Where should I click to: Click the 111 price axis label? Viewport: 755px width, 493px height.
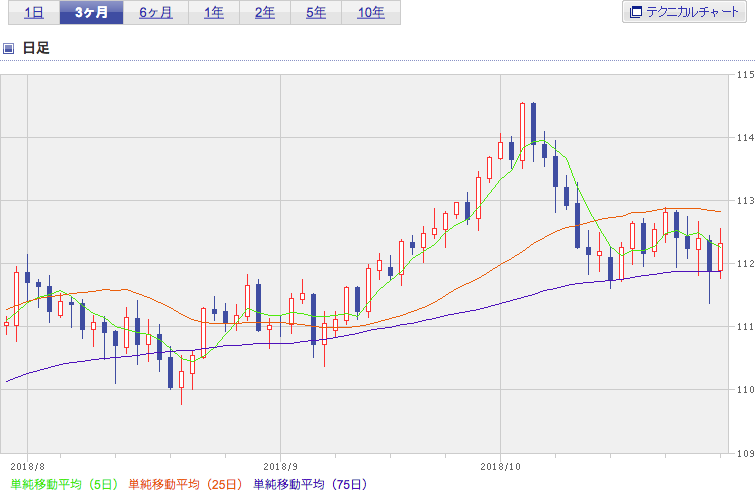[745, 327]
